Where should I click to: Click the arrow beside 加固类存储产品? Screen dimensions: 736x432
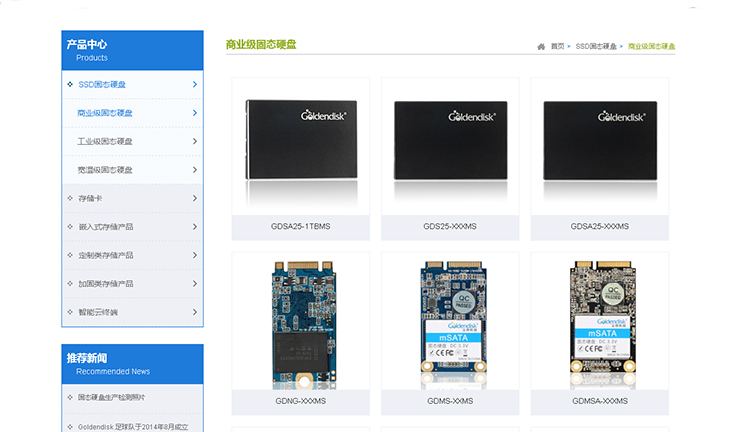195,284
